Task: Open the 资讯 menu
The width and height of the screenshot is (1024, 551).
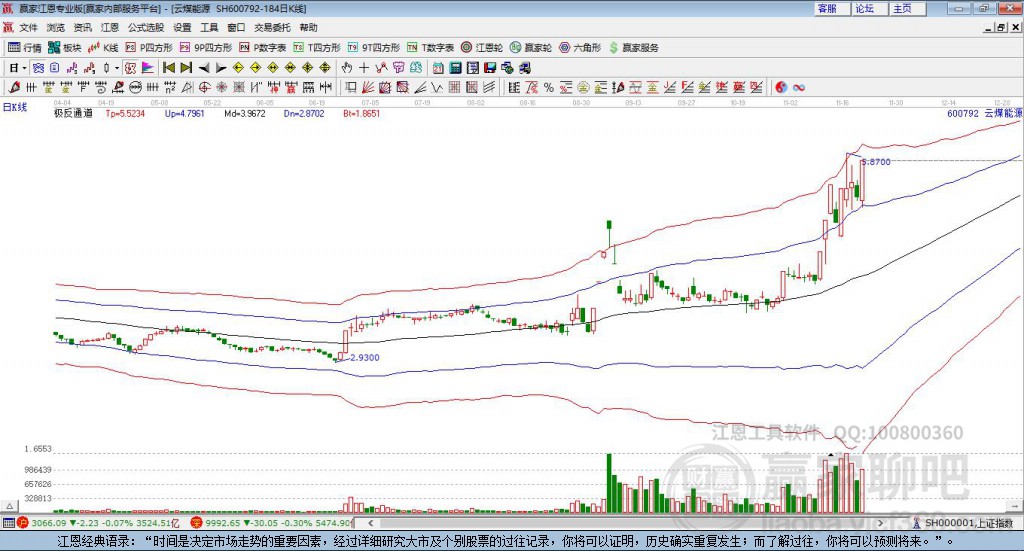Action: (83, 27)
